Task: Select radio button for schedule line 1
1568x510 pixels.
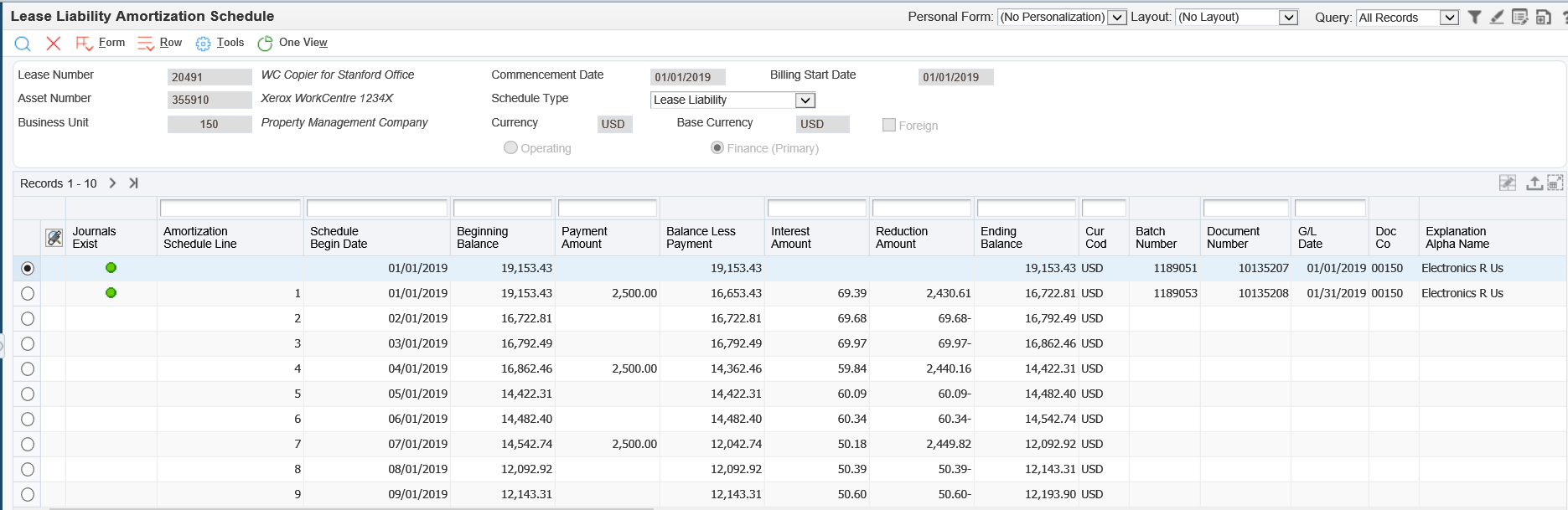Action: pos(28,293)
